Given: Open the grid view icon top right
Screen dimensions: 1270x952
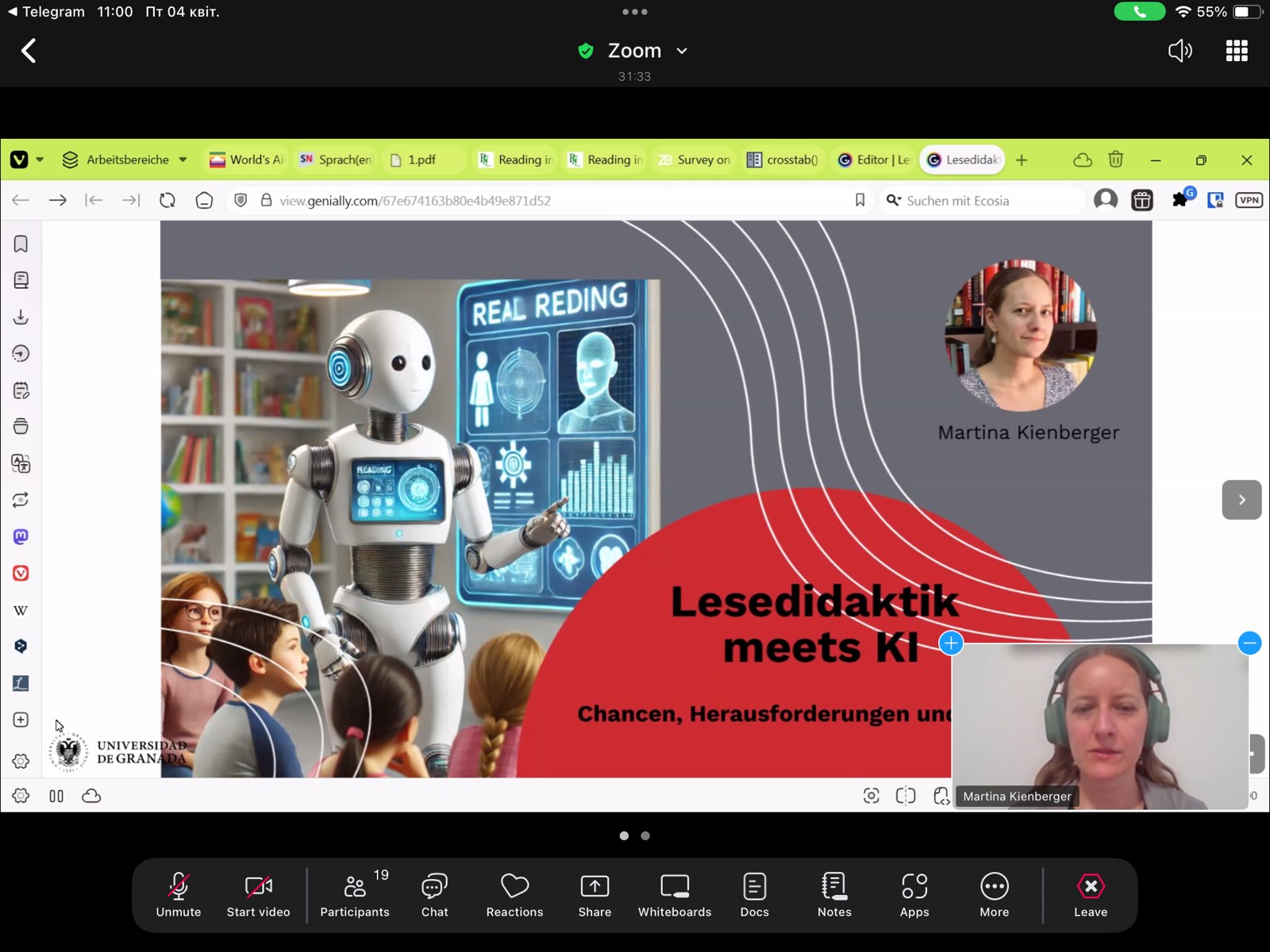Looking at the screenshot, I should (1237, 51).
